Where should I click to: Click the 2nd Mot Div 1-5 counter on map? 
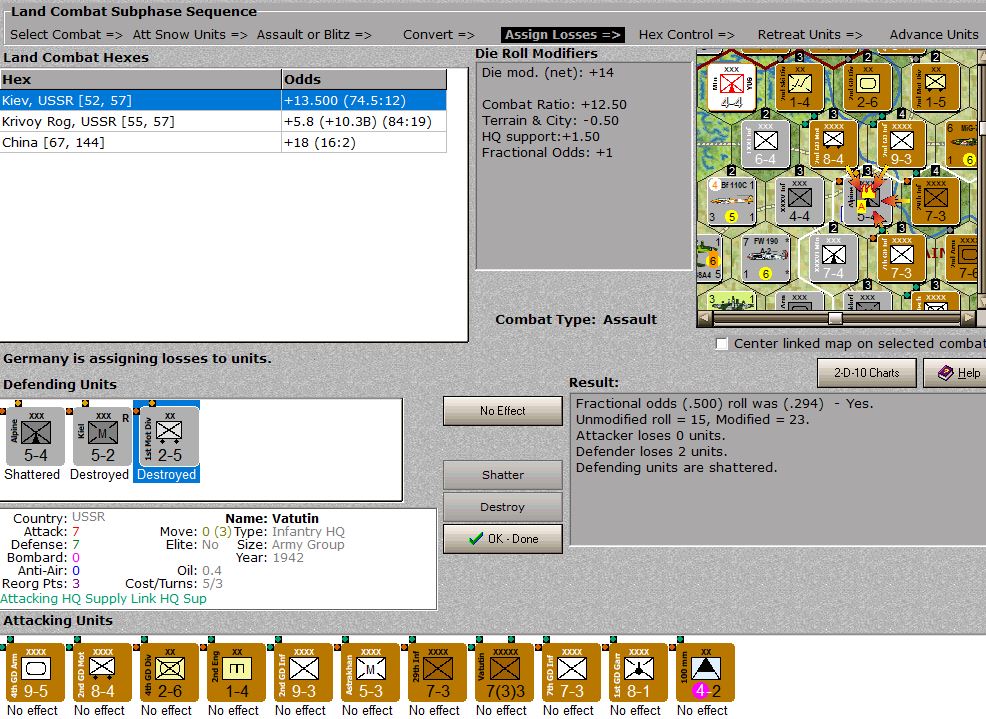point(935,88)
